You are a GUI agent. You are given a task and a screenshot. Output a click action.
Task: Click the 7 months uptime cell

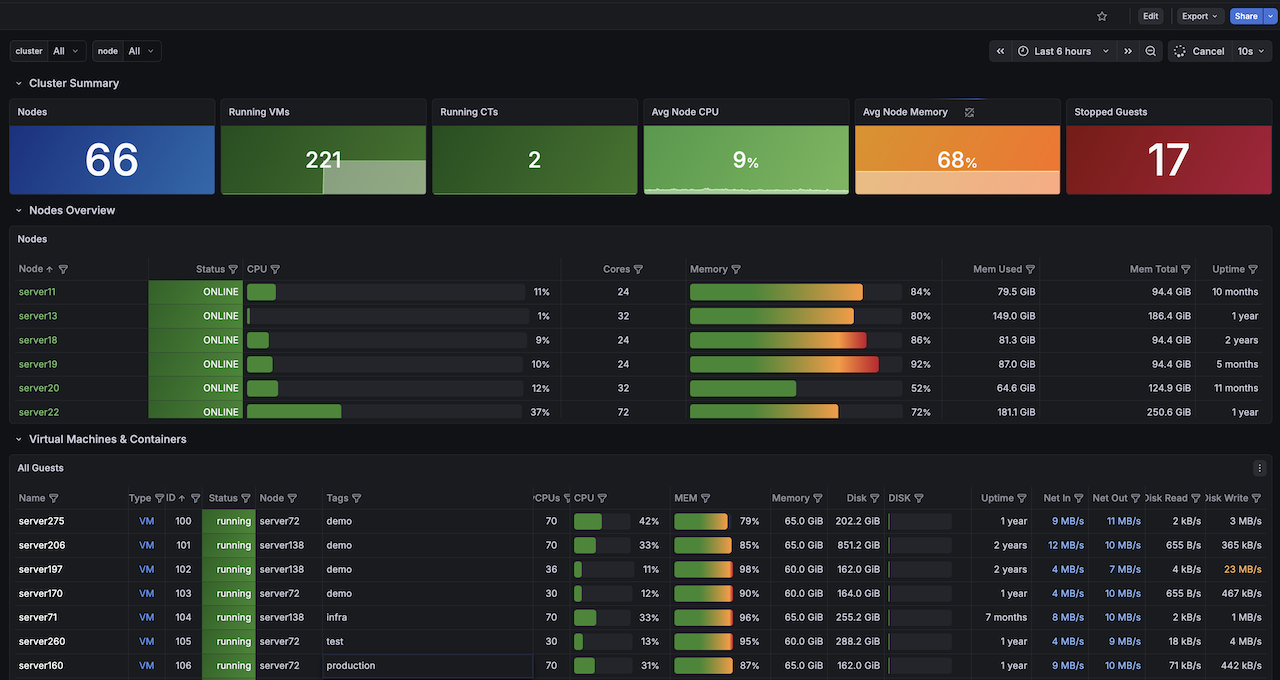[1006, 617]
